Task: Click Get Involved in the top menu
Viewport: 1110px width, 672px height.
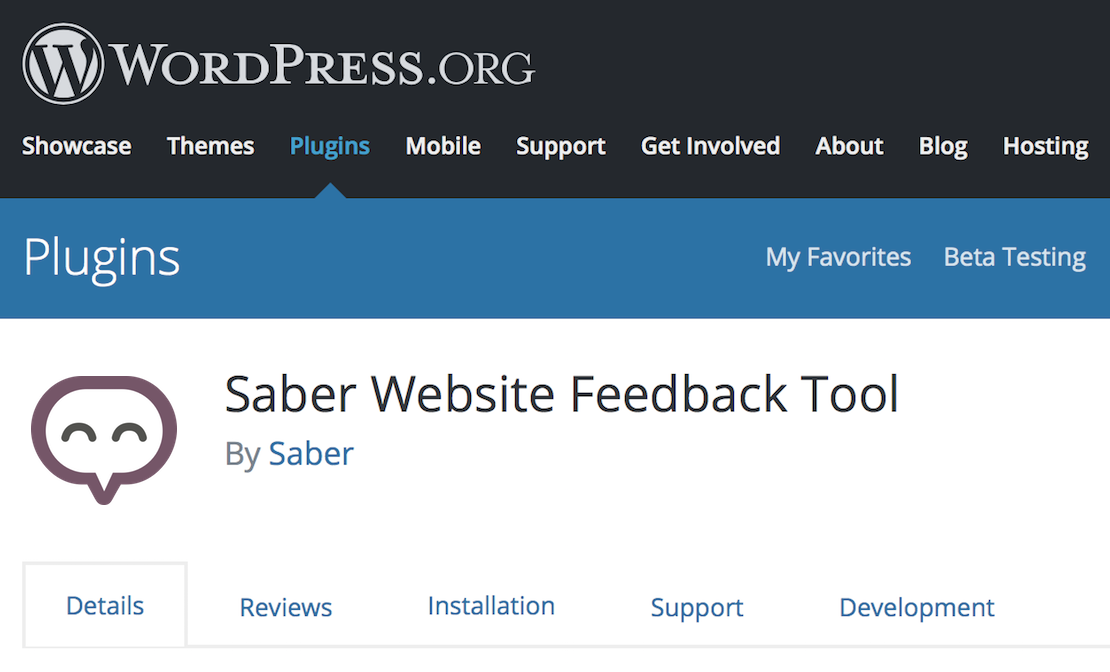Action: tap(710, 146)
